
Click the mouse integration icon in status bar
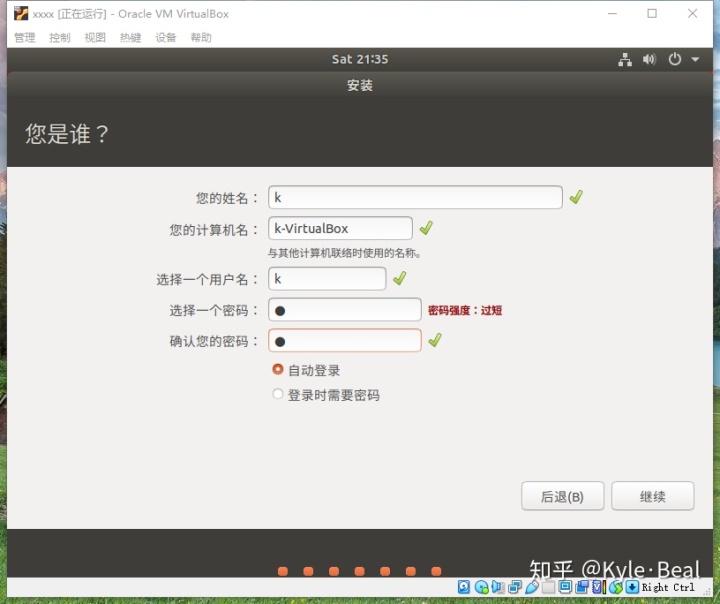pyautogui.click(x=617, y=587)
